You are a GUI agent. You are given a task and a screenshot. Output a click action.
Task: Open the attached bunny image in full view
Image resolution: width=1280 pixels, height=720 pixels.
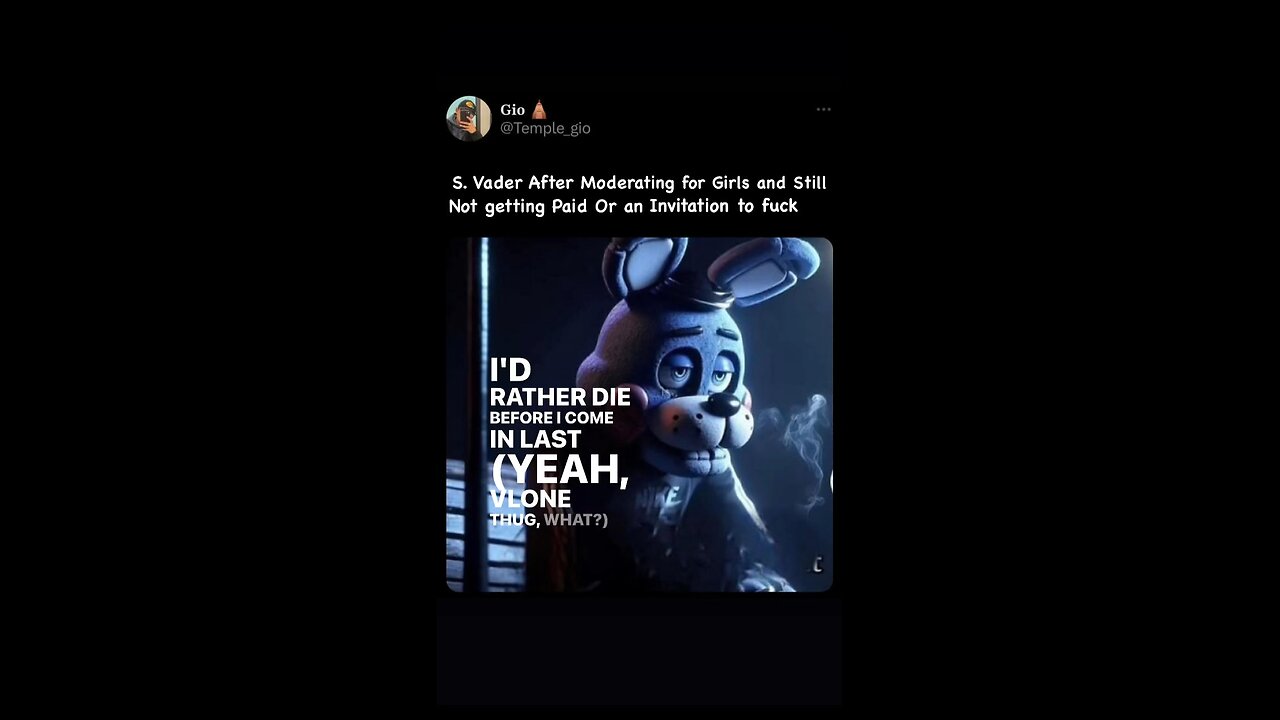click(639, 414)
